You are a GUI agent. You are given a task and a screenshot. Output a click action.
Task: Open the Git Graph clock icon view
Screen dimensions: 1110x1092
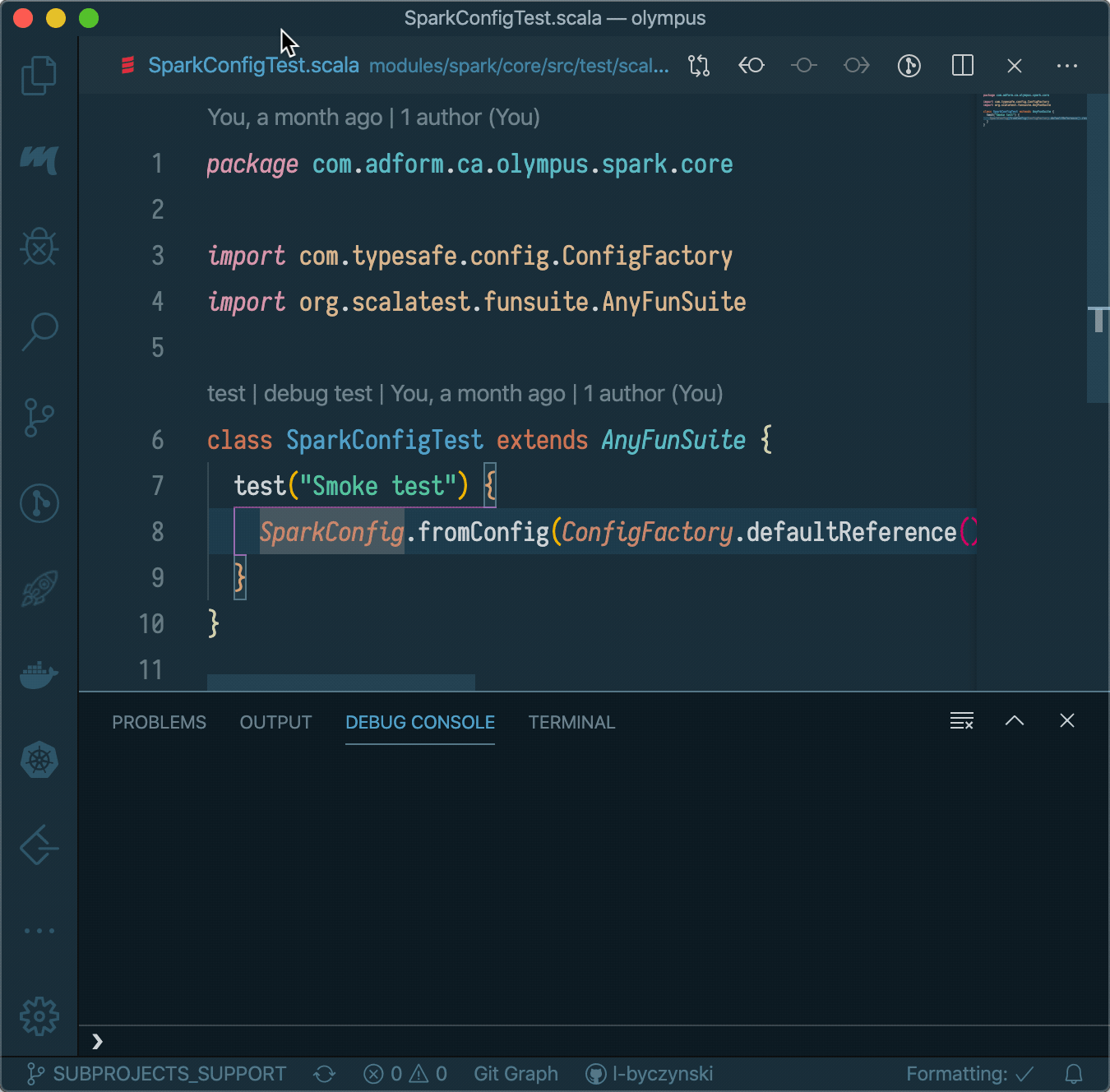point(39,502)
